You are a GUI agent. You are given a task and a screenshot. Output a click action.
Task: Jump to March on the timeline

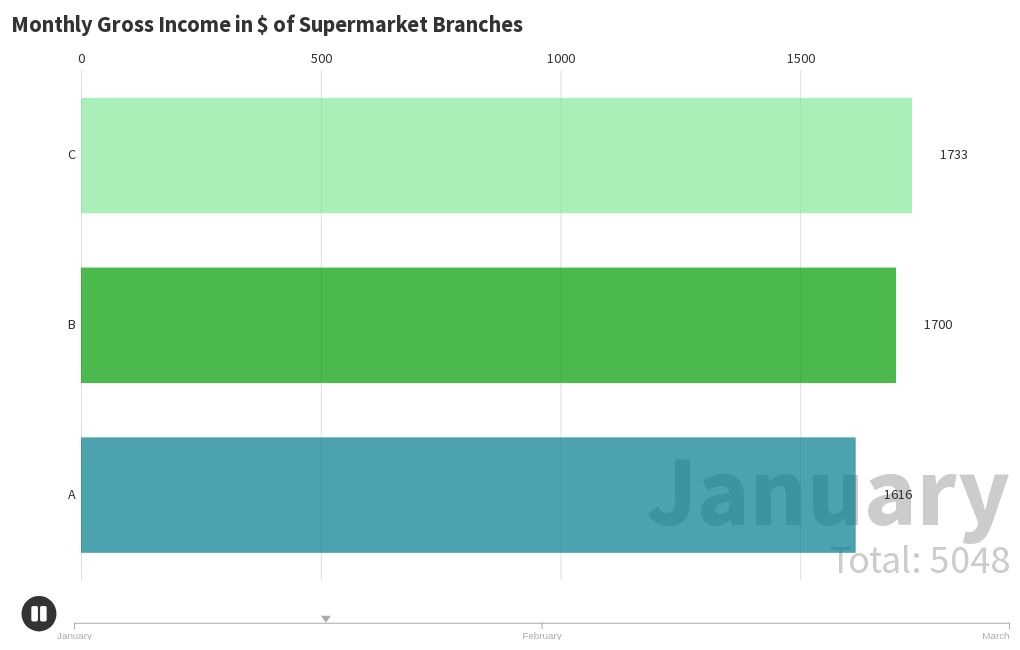[995, 635]
